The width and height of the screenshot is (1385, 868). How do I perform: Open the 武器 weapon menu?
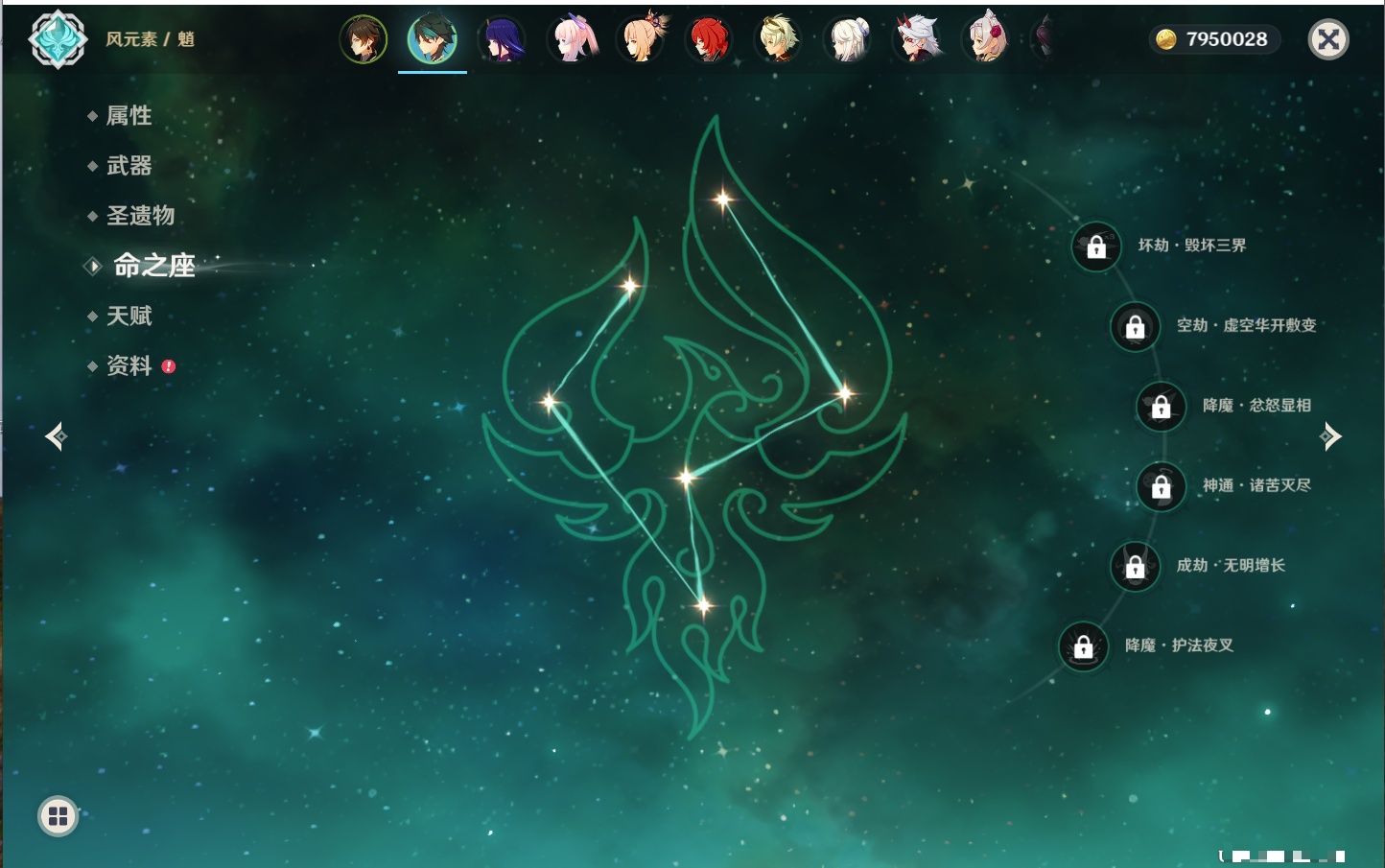coord(129,166)
